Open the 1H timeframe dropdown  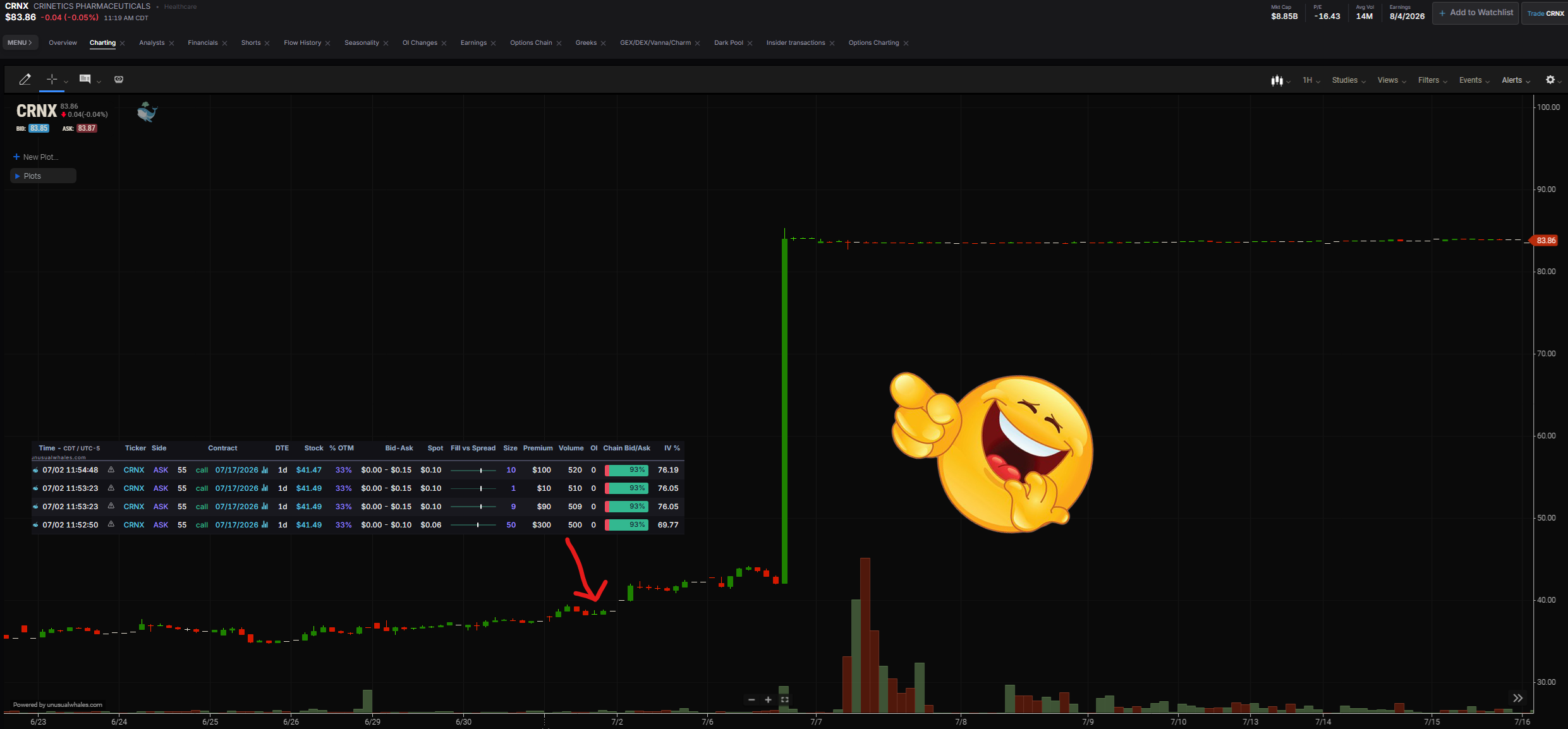1311,80
